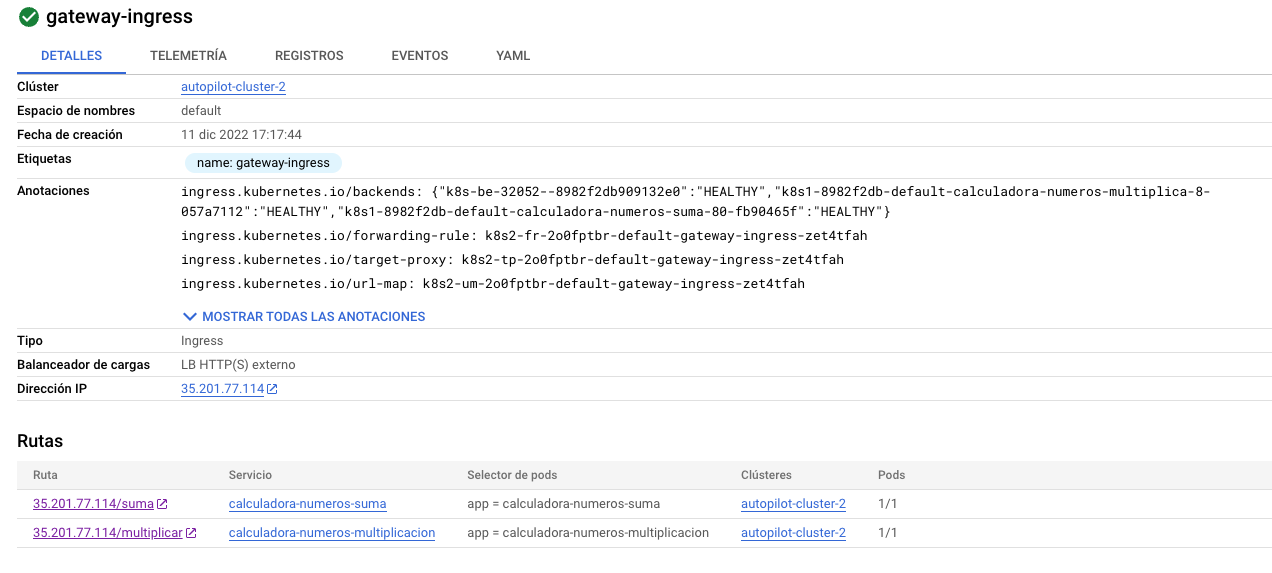The width and height of the screenshot is (1272, 573).
Task: Expand Mostrar todas las anotaciones
Action: click(304, 316)
